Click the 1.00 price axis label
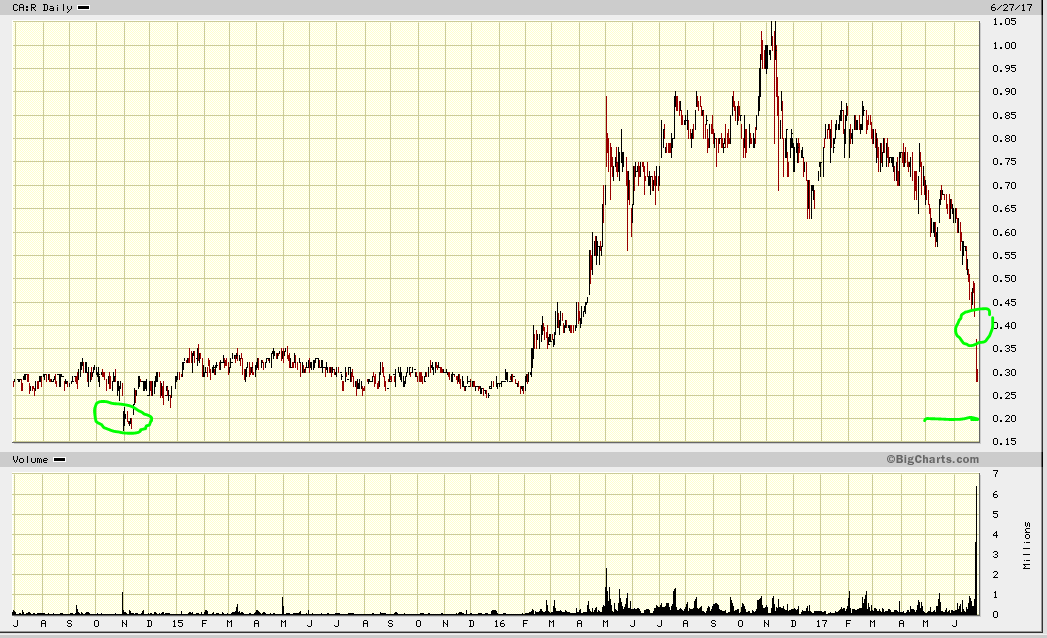Image resolution: width=1047 pixels, height=638 pixels. click(1005, 46)
